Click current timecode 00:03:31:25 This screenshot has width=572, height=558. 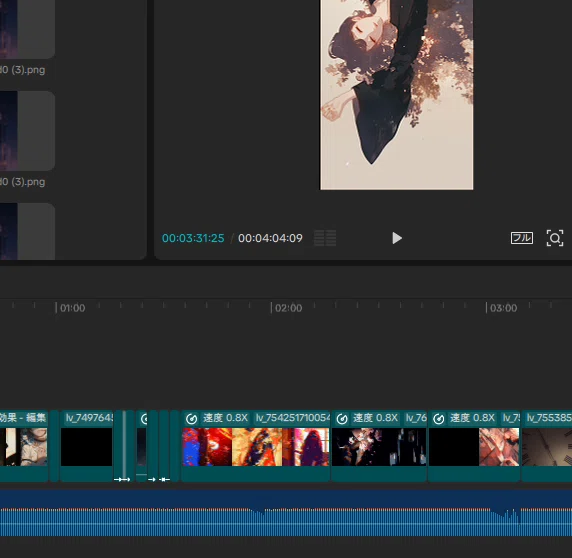pyautogui.click(x=193, y=238)
